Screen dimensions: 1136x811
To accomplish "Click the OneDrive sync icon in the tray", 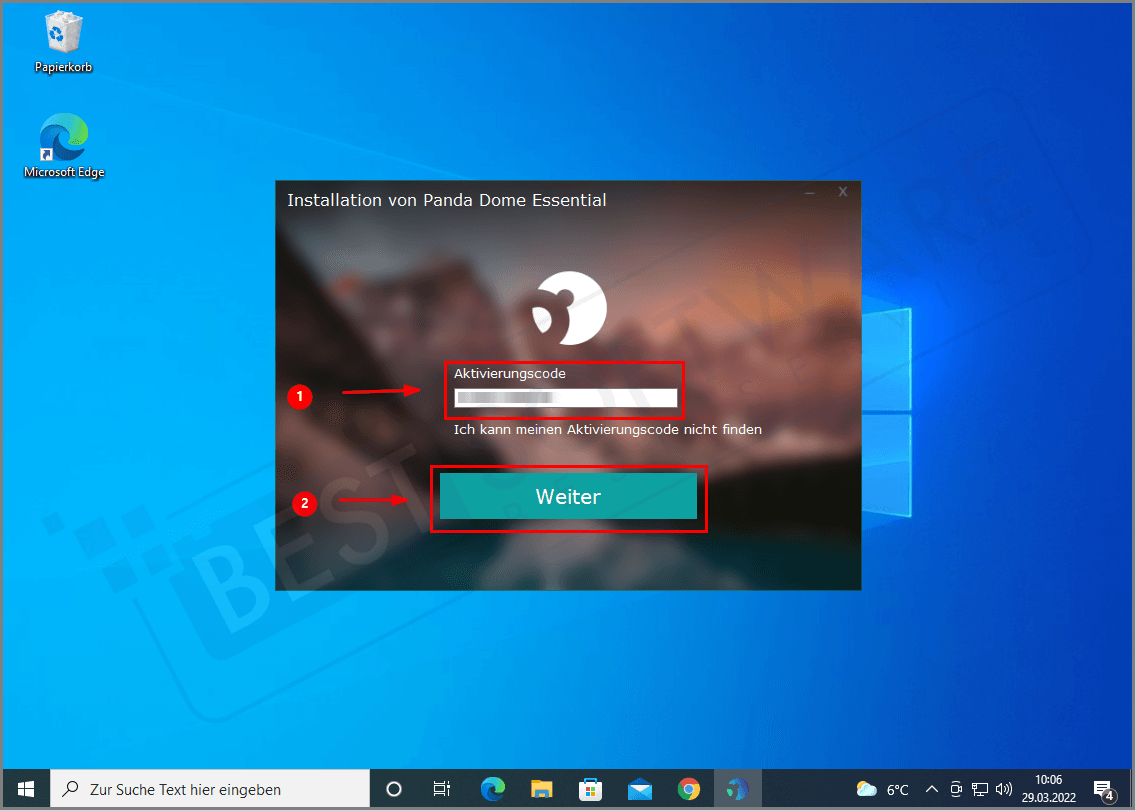I will point(956,789).
